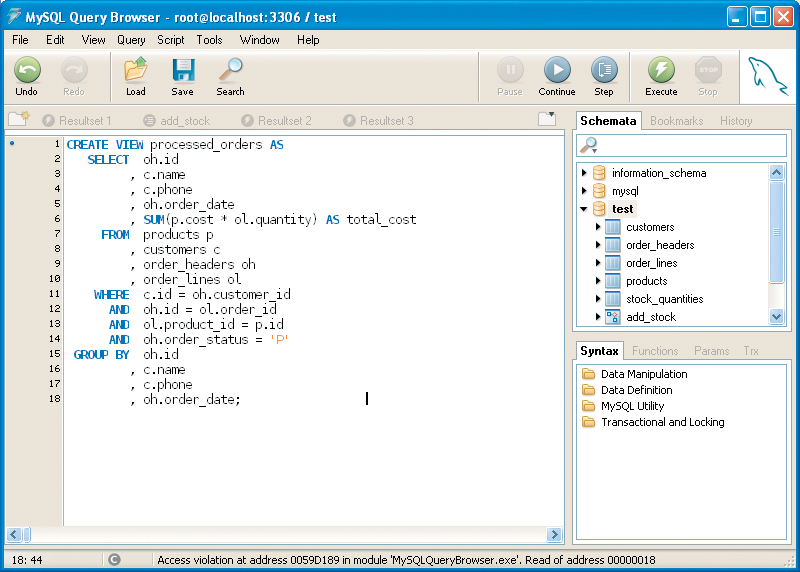Expand the products table node
The image size is (800, 572).
coord(598,281)
